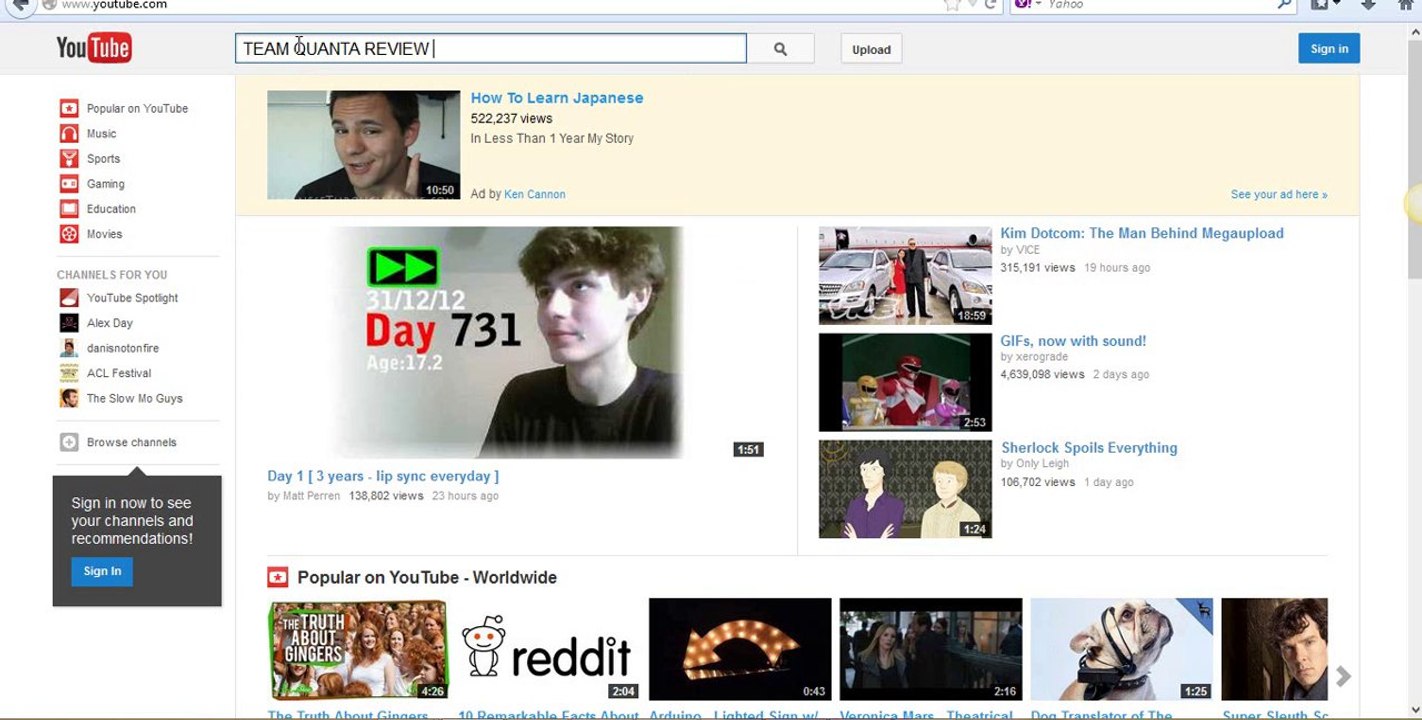Click the browser downloads arrow icon
Viewport: 1422px width, 720px height.
pos(1369,4)
